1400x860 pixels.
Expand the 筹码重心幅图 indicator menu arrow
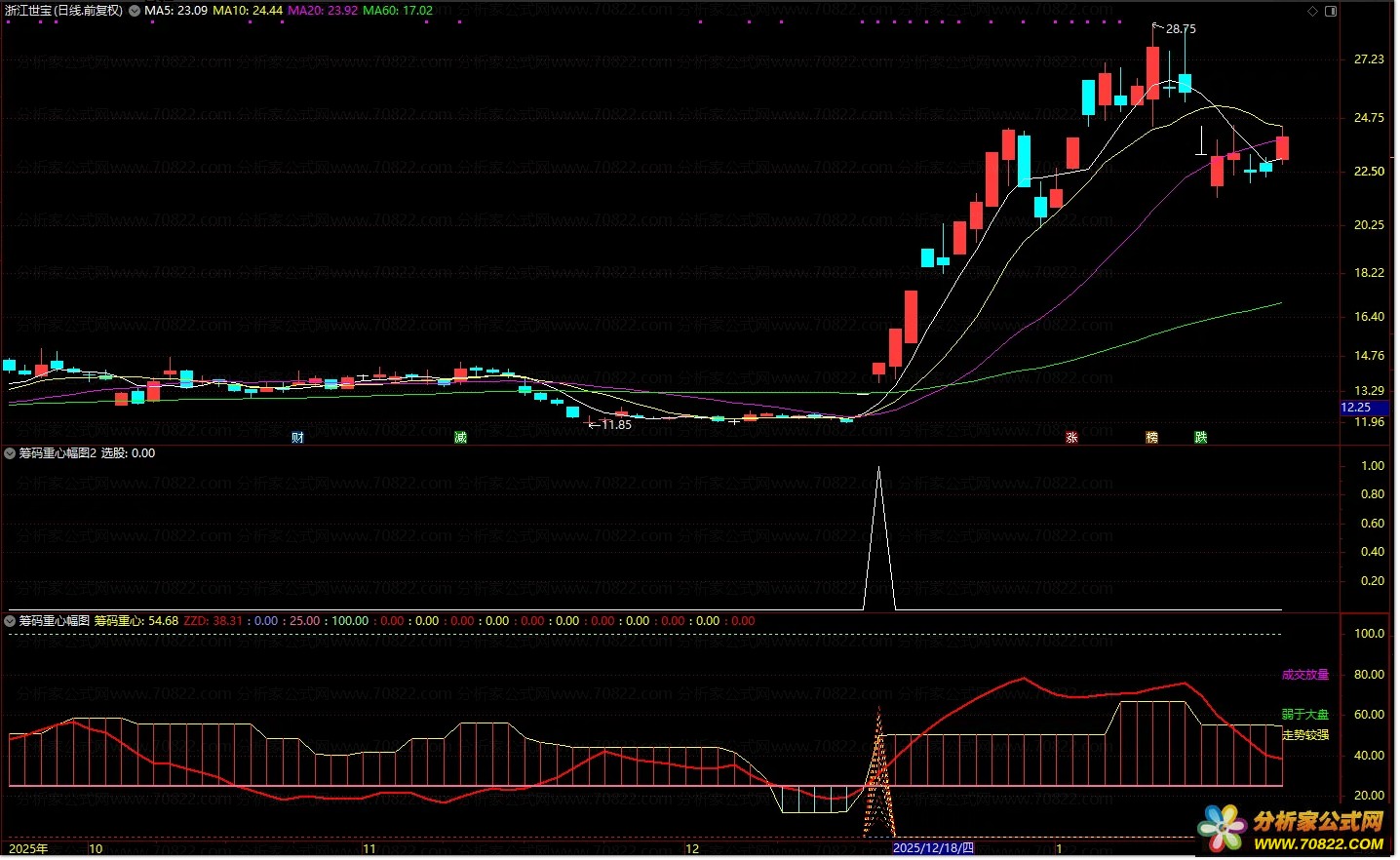pos(10,621)
